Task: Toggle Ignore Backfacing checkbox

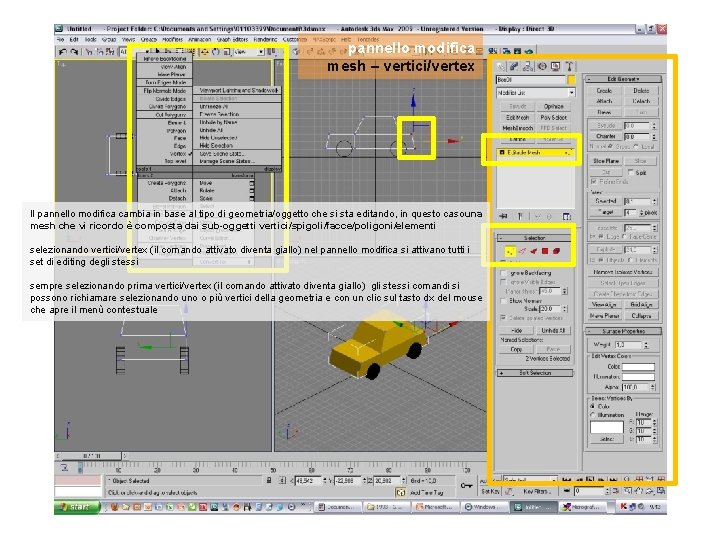Action: pyautogui.click(x=504, y=272)
